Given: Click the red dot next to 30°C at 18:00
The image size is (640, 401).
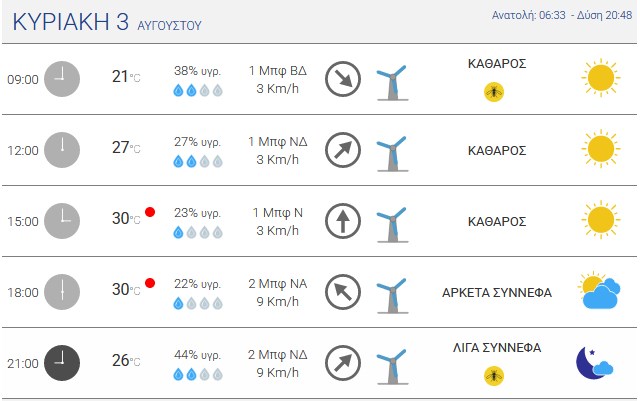Looking at the screenshot, I should click(x=150, y=283).
